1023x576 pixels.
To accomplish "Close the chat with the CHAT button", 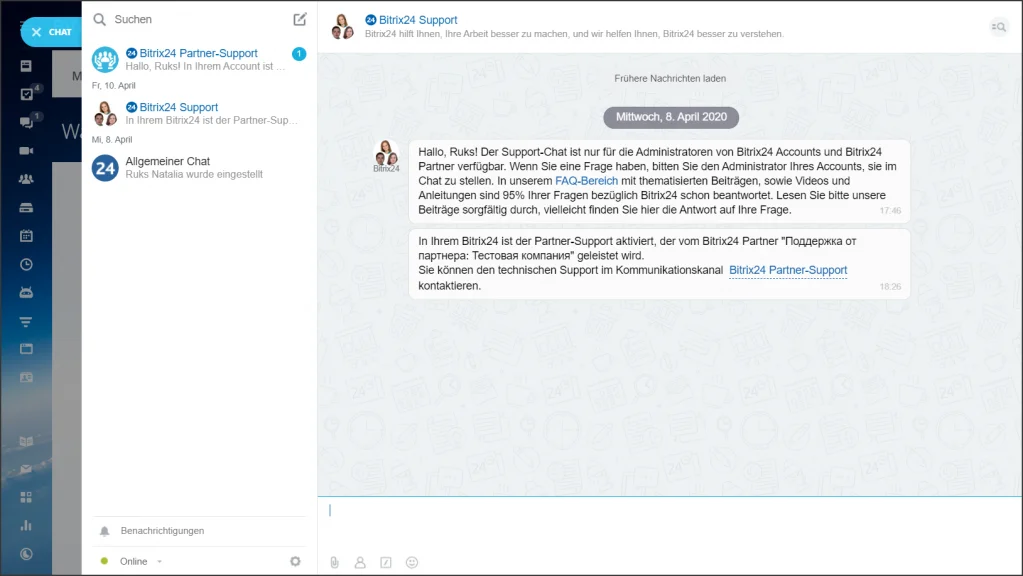I will [x=51, y=32].
